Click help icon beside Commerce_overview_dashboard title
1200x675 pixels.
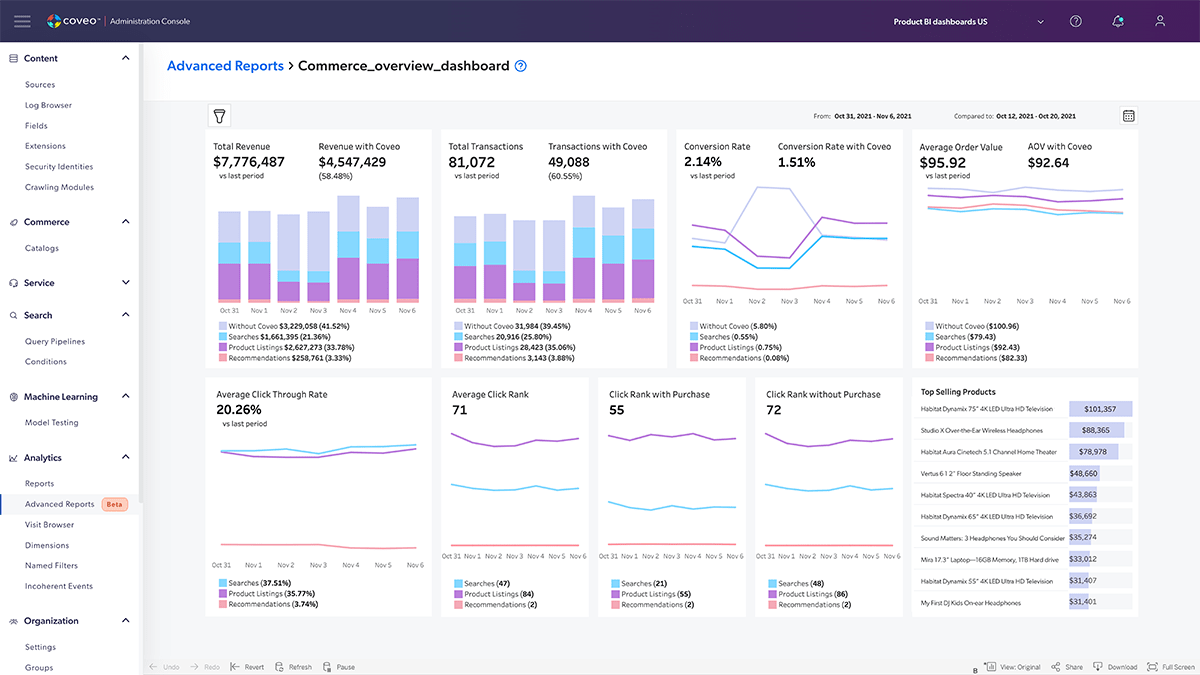point(520,66)
